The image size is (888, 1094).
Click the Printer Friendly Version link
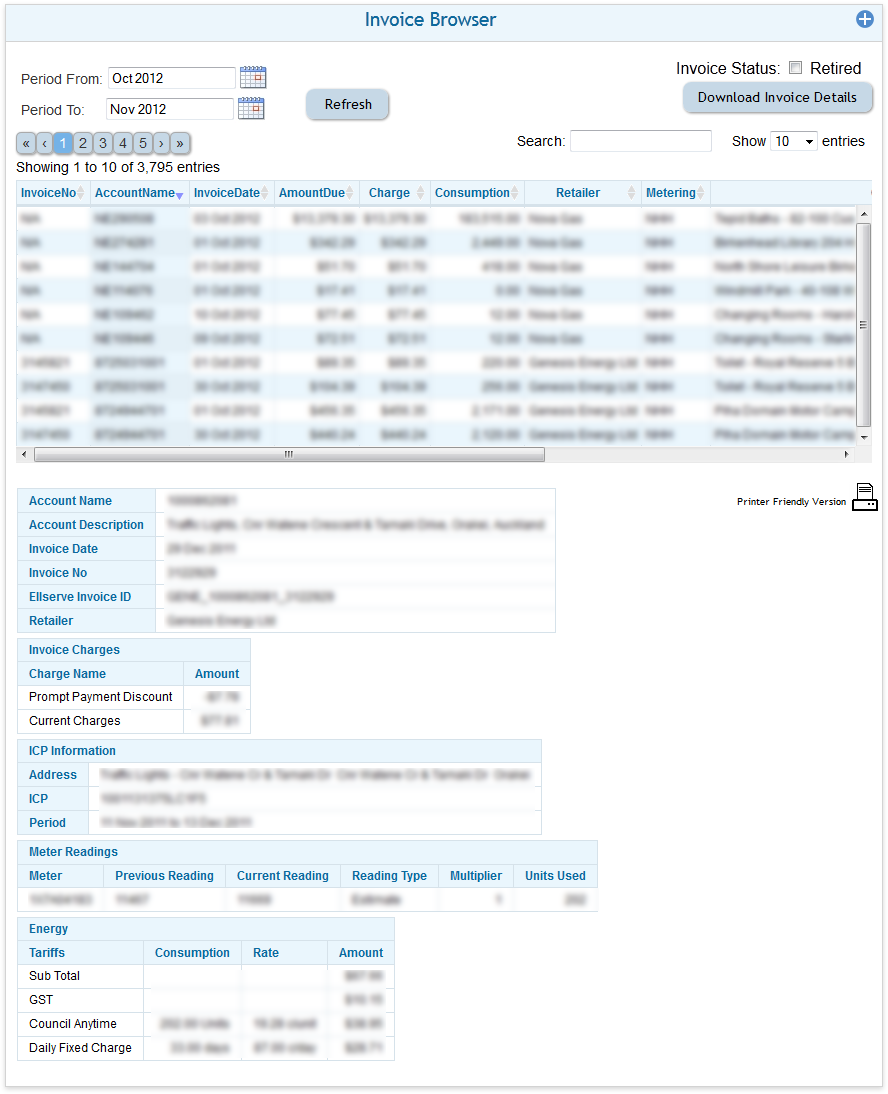(791, 502)
